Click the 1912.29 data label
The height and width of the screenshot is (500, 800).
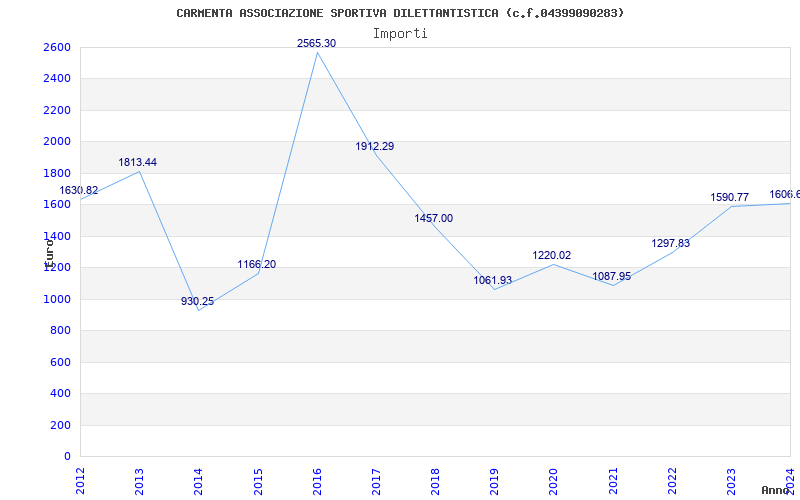coord(375,146)
